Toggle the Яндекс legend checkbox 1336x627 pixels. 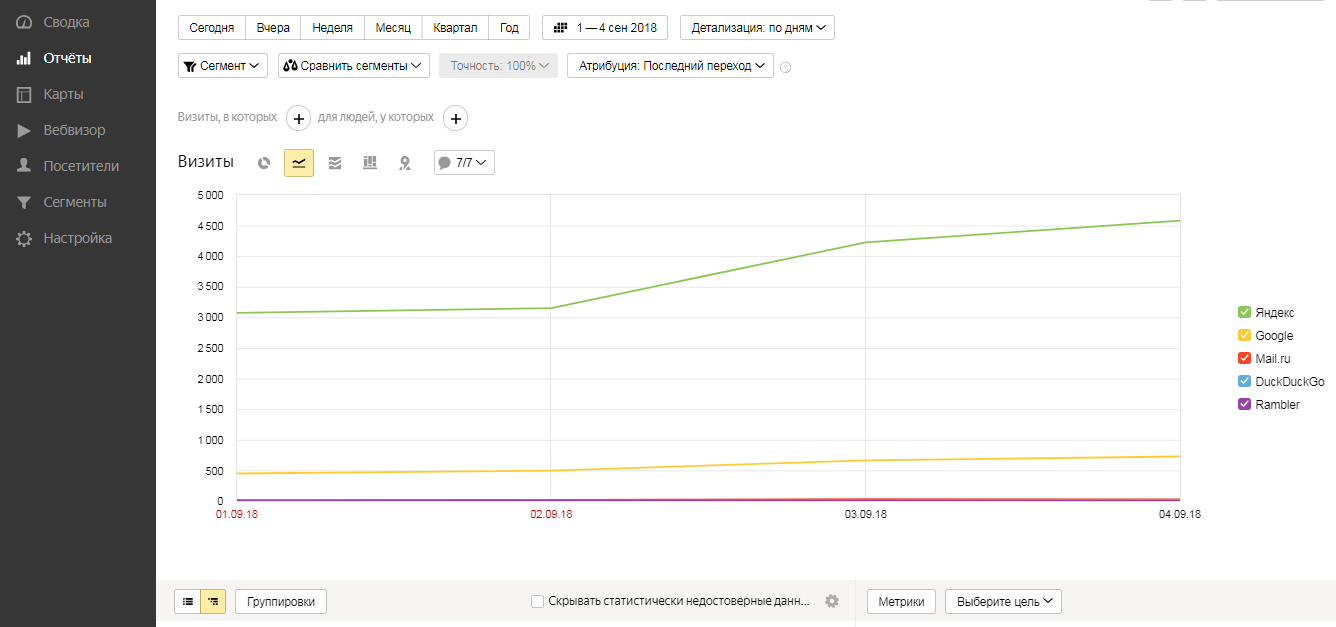(1244, 313)
